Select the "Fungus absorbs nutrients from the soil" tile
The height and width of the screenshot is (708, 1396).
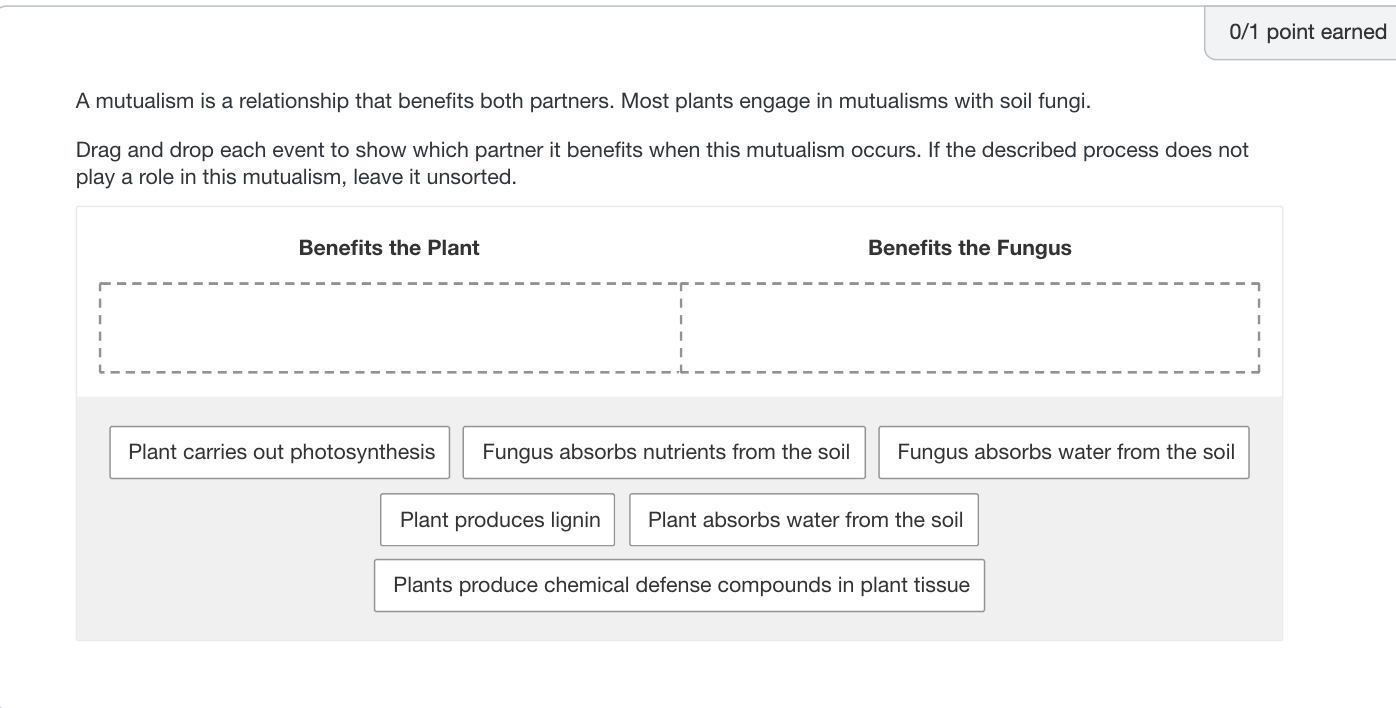coord(663,452)
